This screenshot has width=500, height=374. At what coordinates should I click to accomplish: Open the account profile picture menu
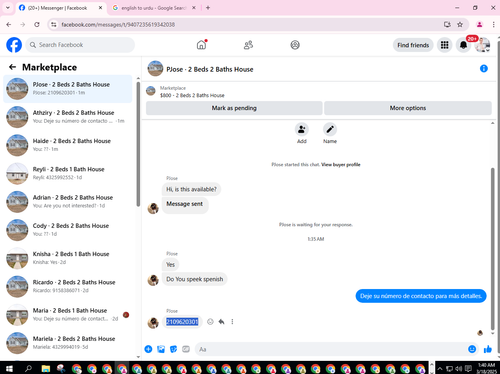(482, 45)
